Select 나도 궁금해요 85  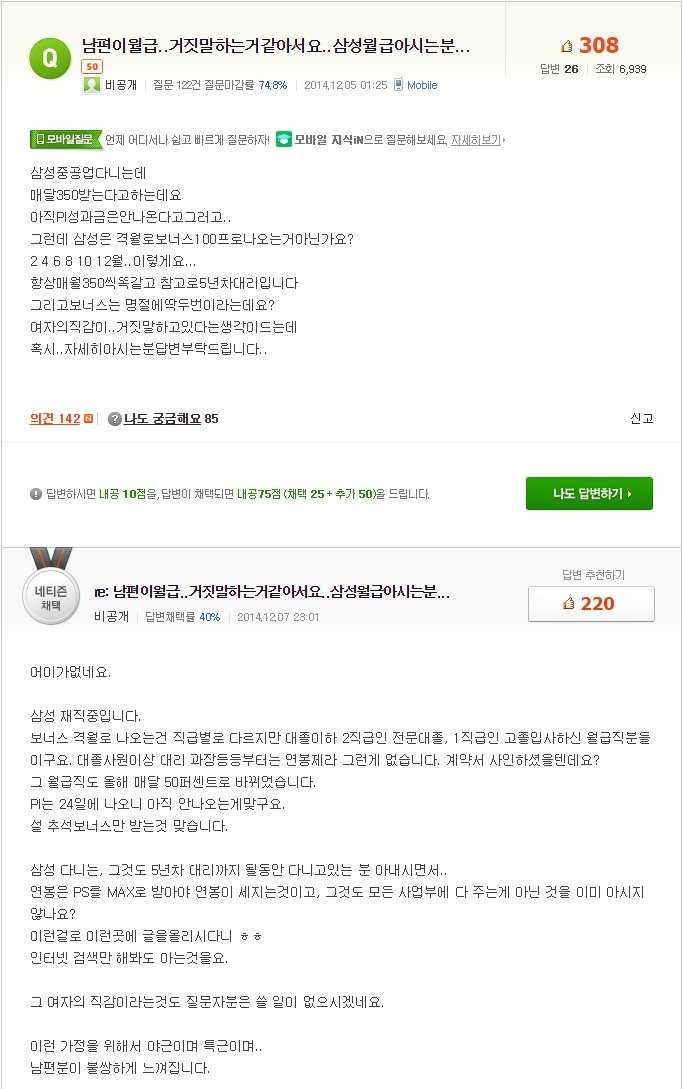(x=171, y=419)
